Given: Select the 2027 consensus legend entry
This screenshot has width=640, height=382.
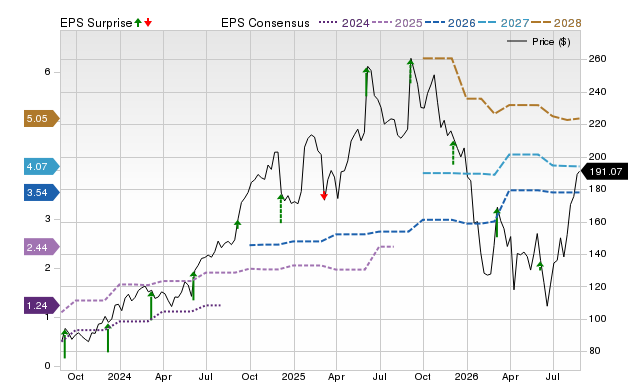Looking at the screenshot, I should 503,23.
